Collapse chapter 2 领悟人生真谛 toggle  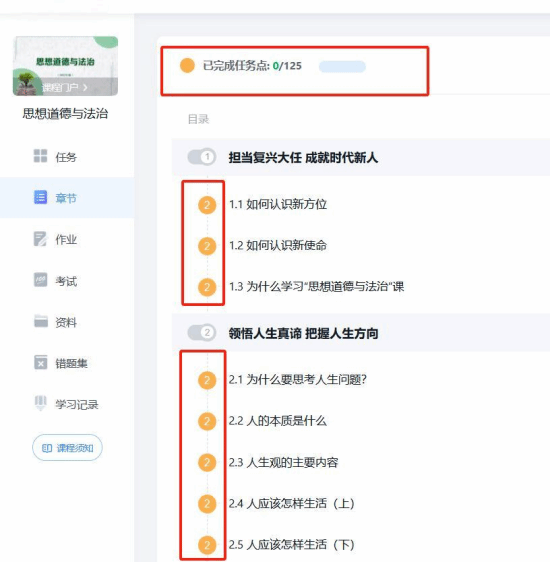click(x=201, y=332)
